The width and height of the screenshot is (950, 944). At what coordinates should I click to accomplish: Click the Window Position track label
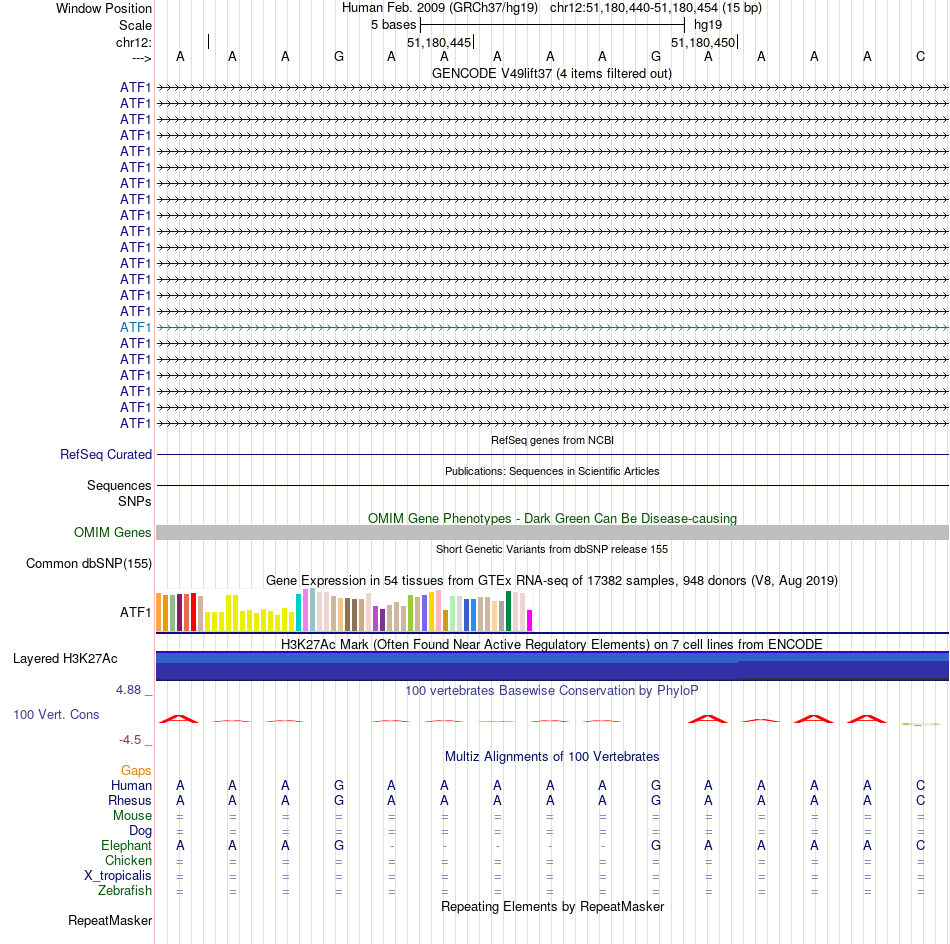[x=104, y=8]
